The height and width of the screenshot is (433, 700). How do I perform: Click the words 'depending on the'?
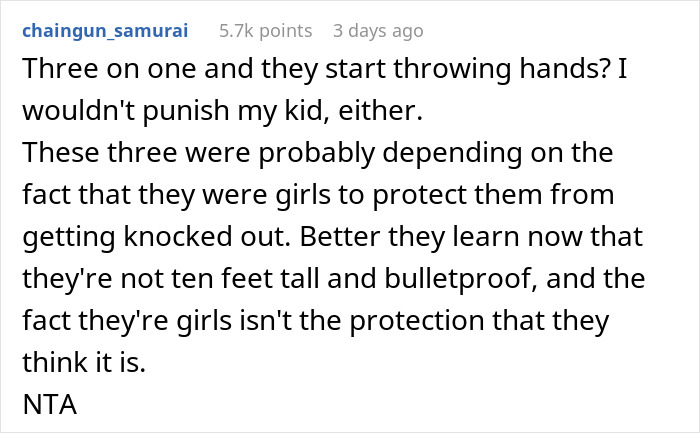coord(498,153)
